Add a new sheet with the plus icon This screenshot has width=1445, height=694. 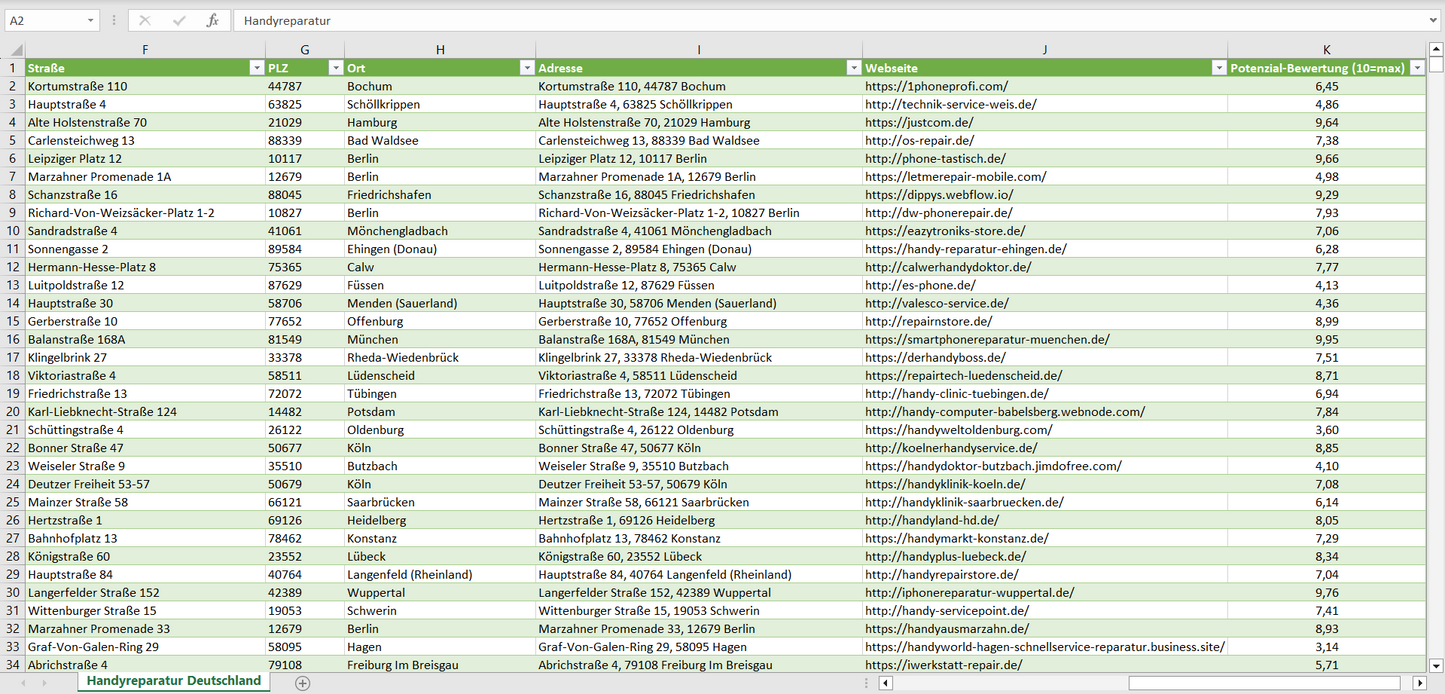tap(303, 683)
